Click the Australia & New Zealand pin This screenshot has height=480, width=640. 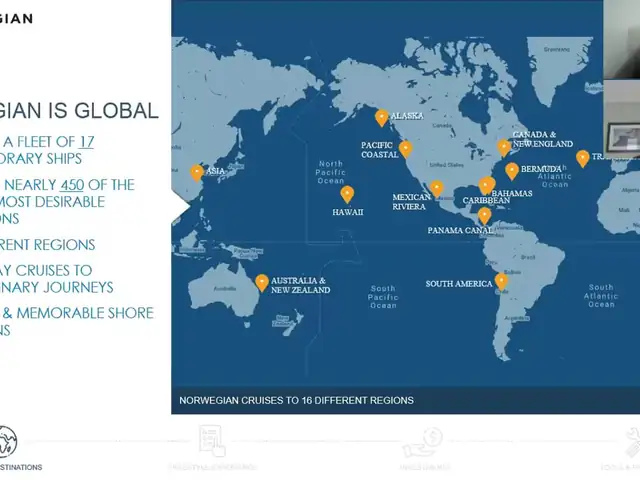click(262, 283)
